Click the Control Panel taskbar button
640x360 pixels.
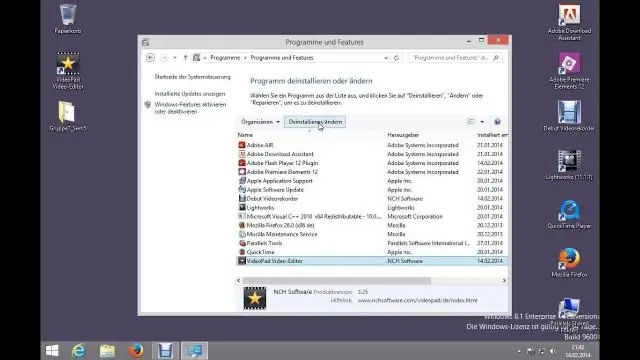click(194, 351)
